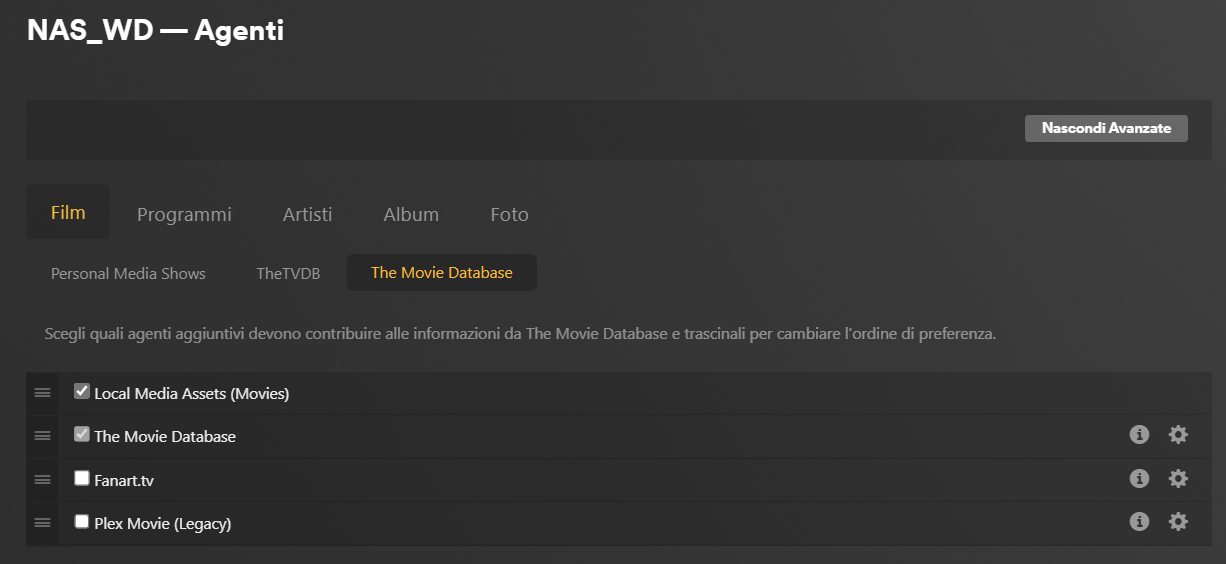Viewport: 1226px width, 564px height.
Task: View info for Plex Movie (Legacy)
Action: pos(1139,522)
